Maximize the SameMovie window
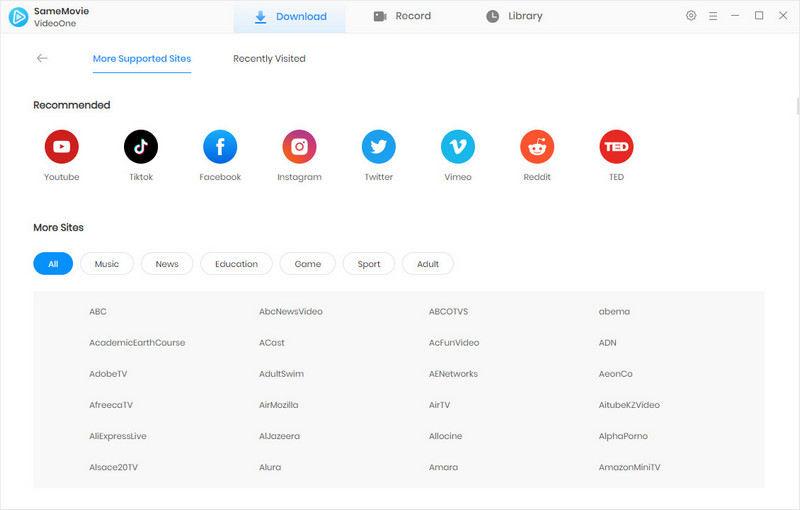The width and height of the screenshot is (800, 510). [759, 16]
